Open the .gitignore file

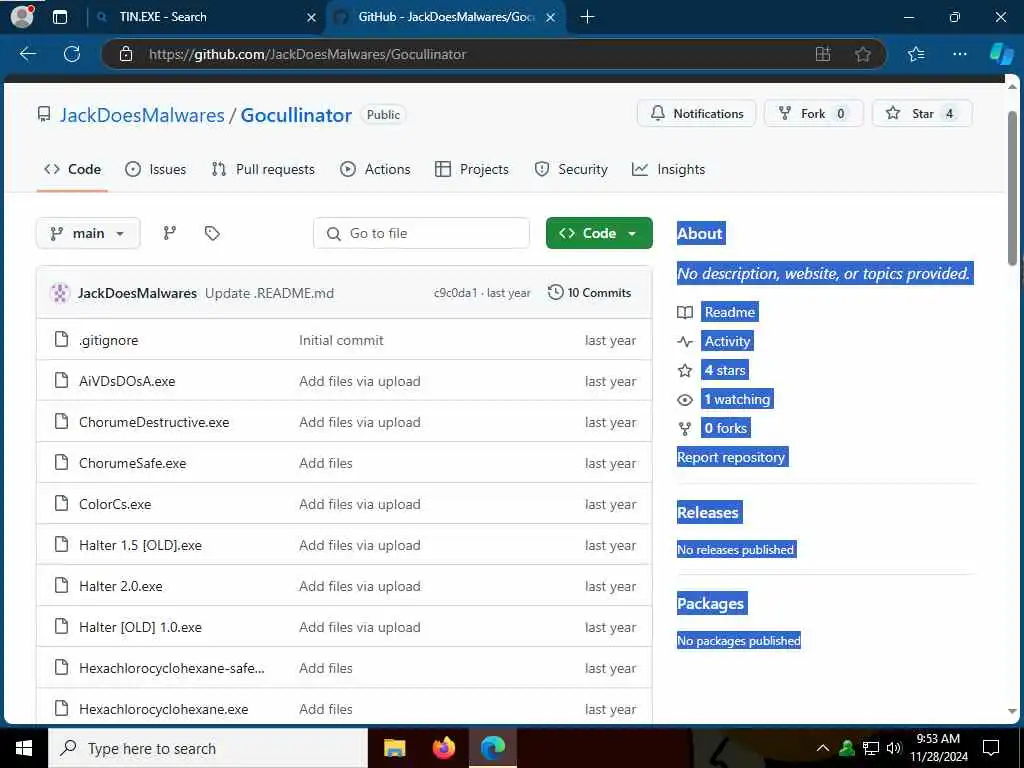click(x=109, y=340)
